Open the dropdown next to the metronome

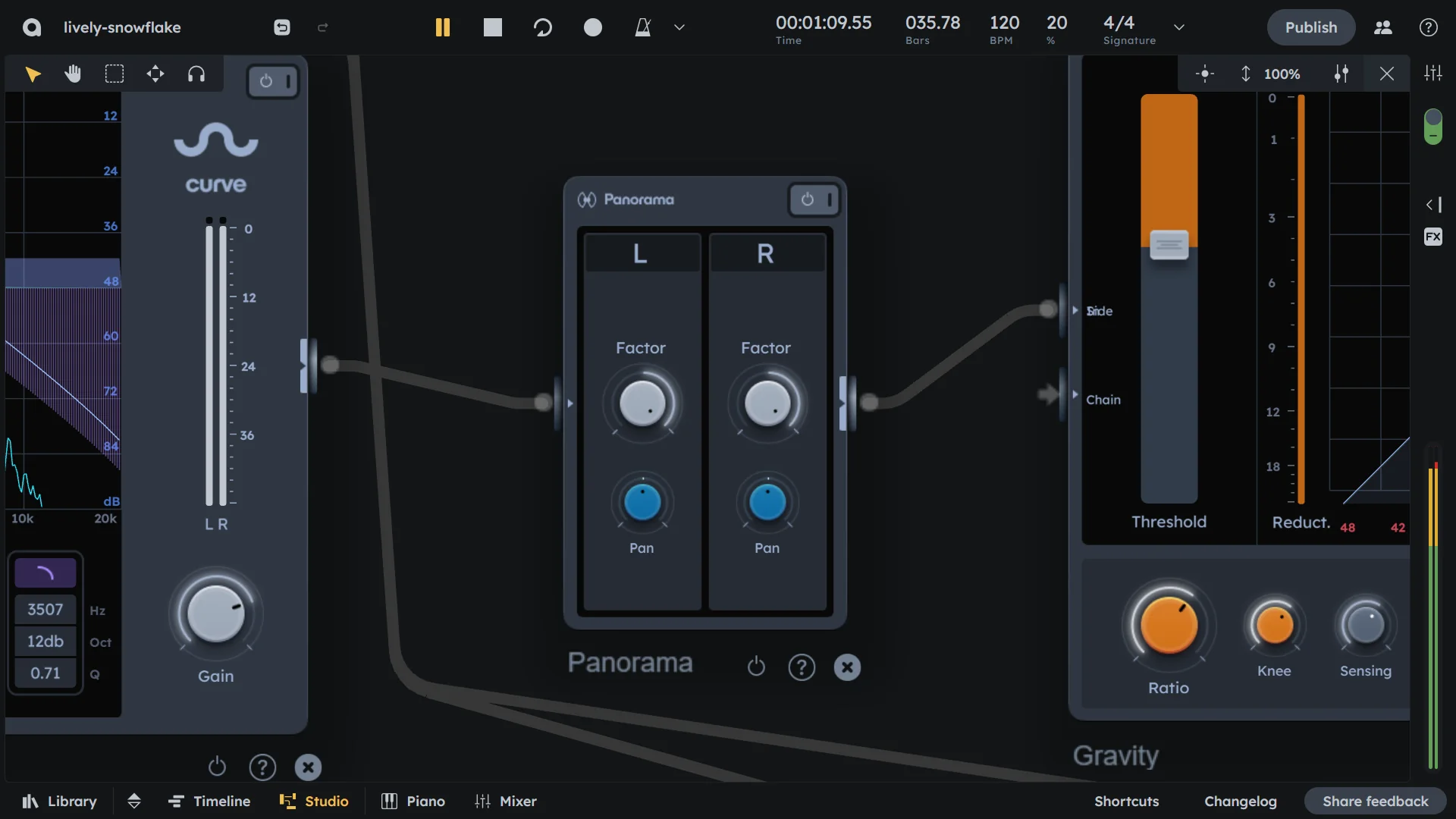click(x=679, y=27)
